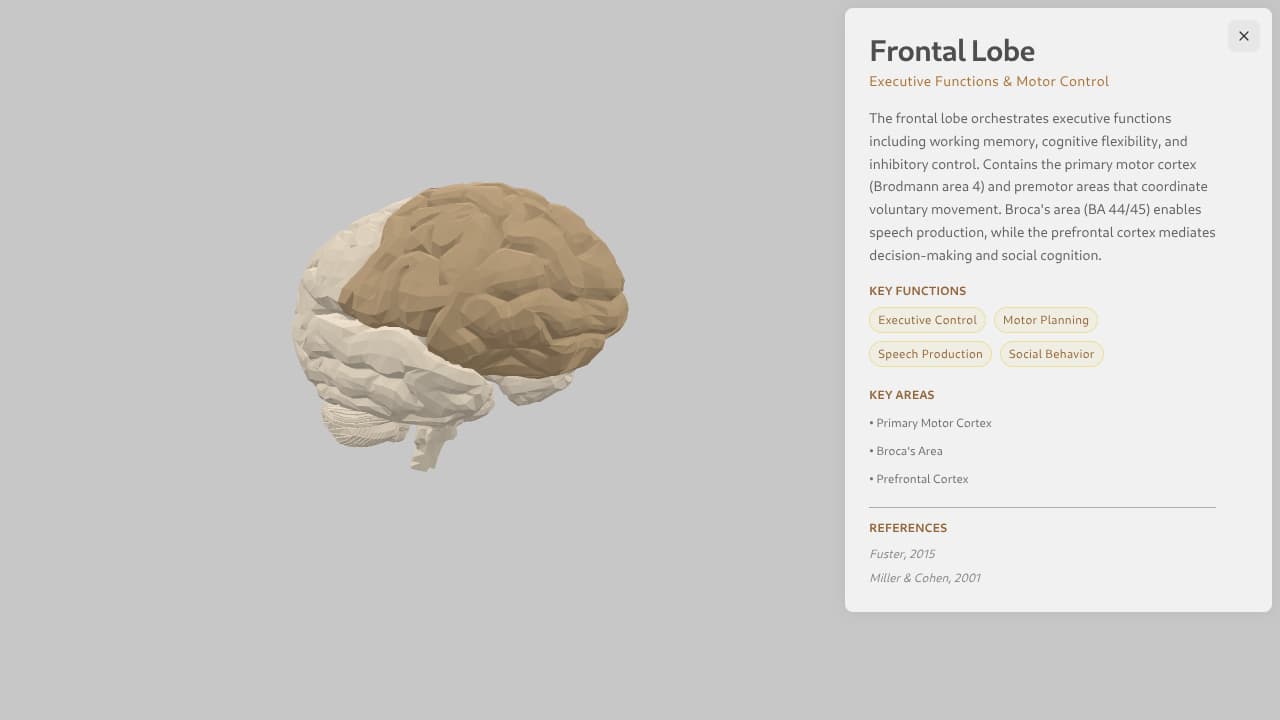Click the Frontal Lobe panel title
1280x720 pixels.
(951, 50)
